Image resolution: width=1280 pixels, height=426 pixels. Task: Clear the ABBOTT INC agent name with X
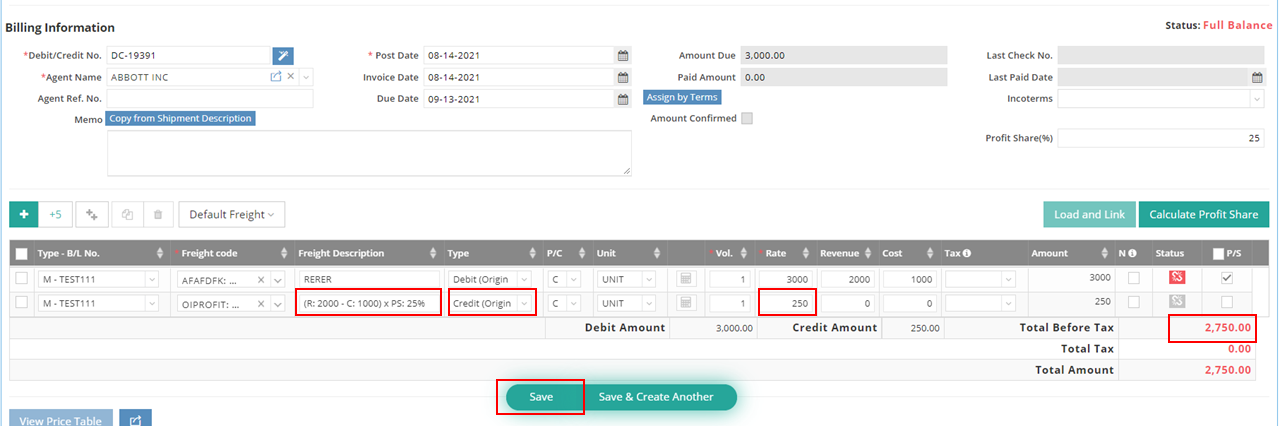291,77
